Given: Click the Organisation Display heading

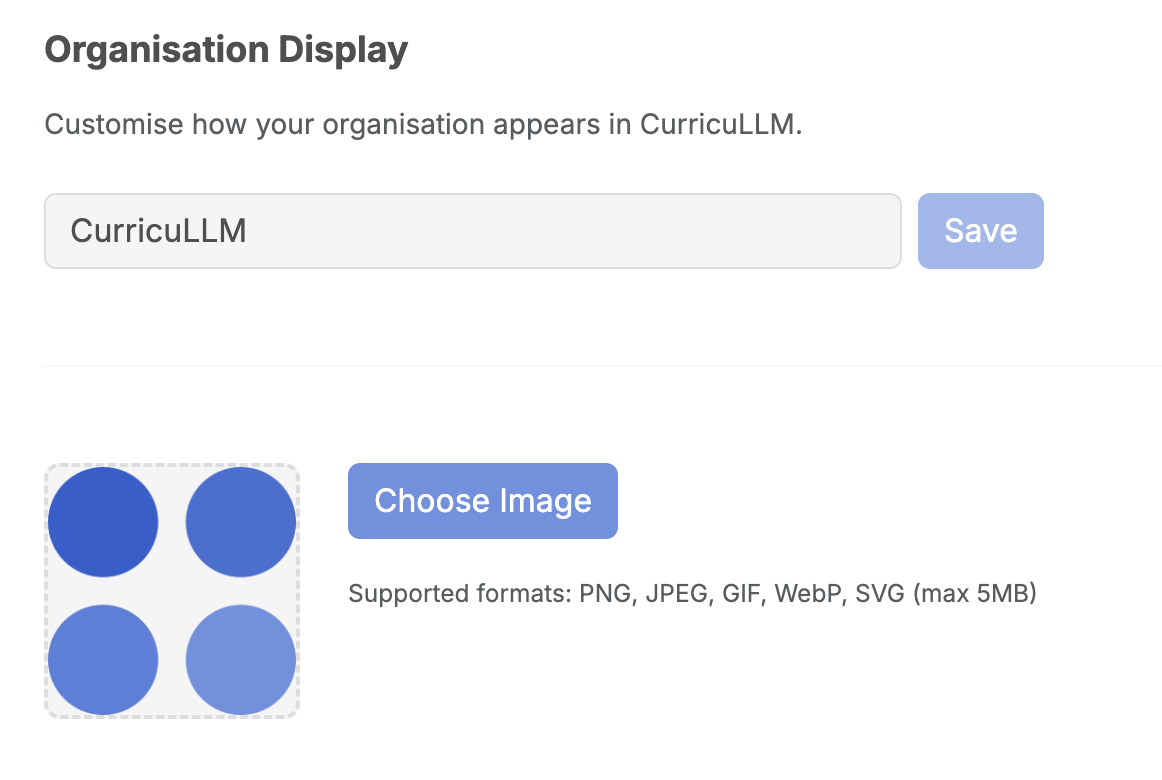Looking at the screenshot, I should pos(226,47).
